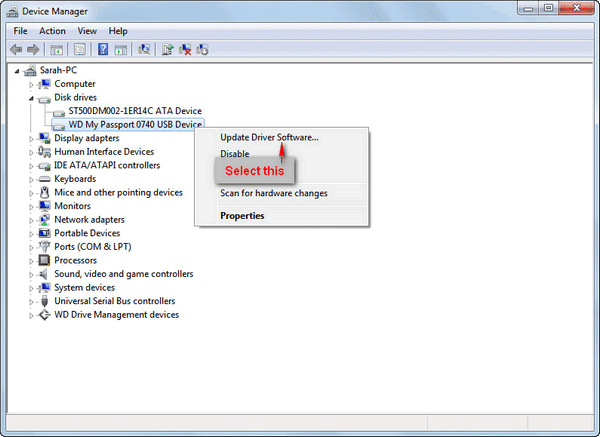Maximize the Device Manager window
600x437 pixels.
(549, 8)
